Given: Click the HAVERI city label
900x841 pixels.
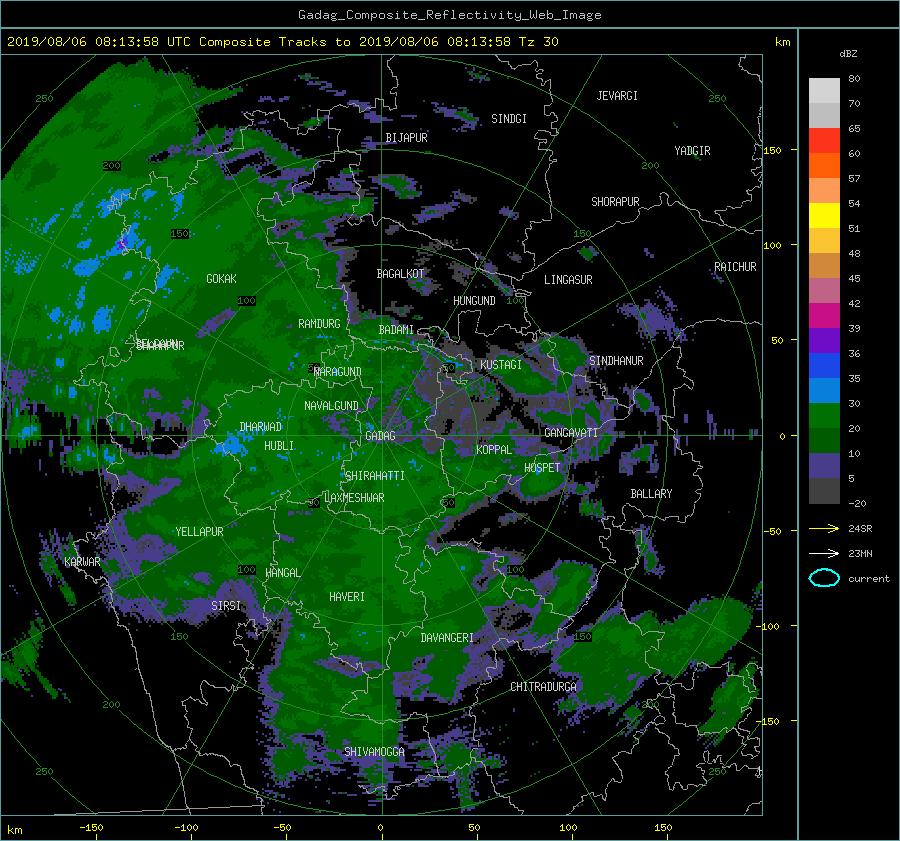Looking at the screenshot, I should 347,597.
